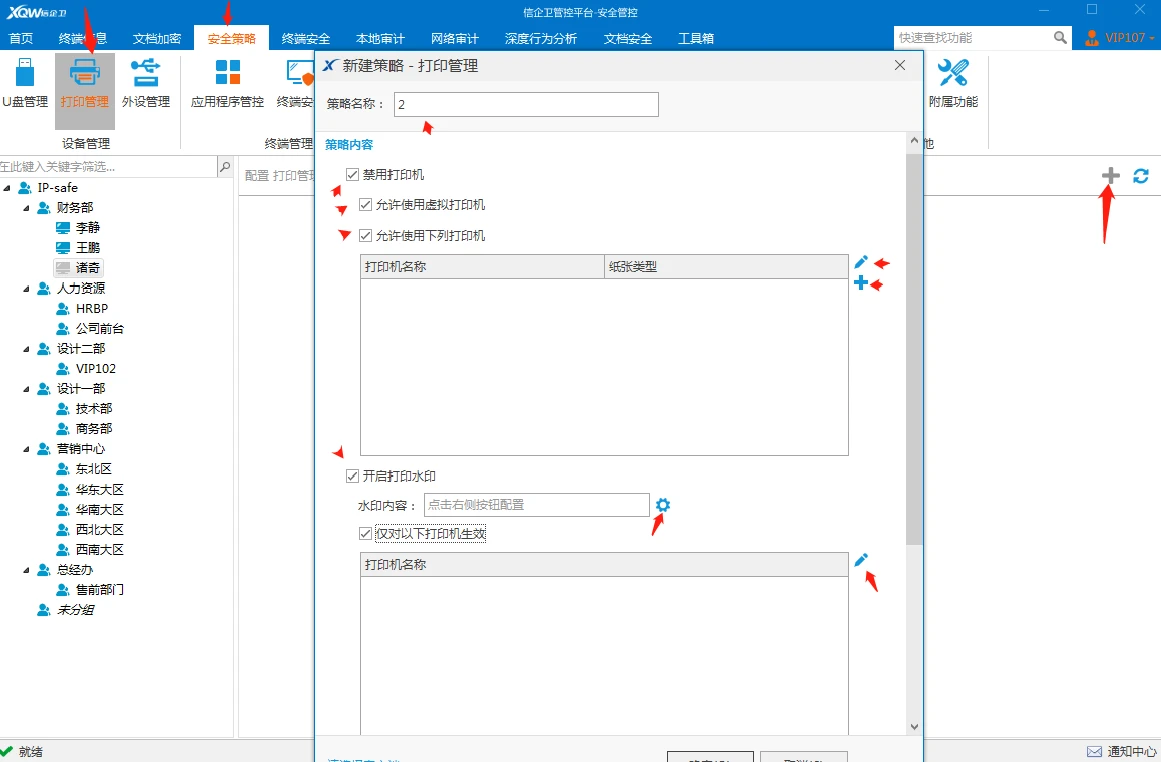Edit watermark printer list pencil icon
Viewport: 1161px width, 762px height.
[x=860, y=560]
